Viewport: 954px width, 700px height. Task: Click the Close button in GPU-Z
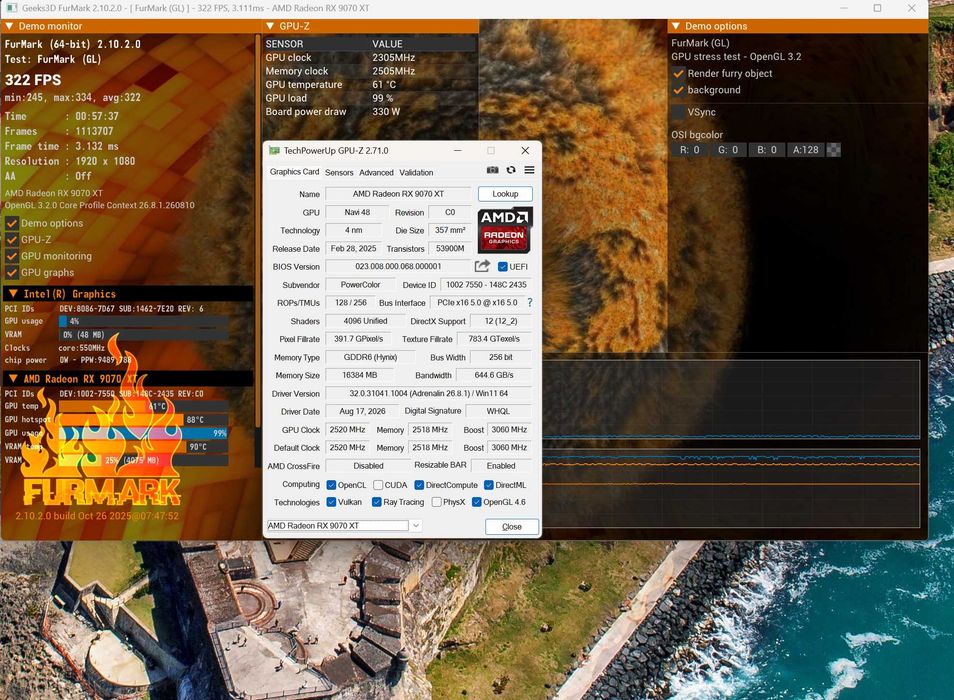pyautogui.click(x=512, y=527)
